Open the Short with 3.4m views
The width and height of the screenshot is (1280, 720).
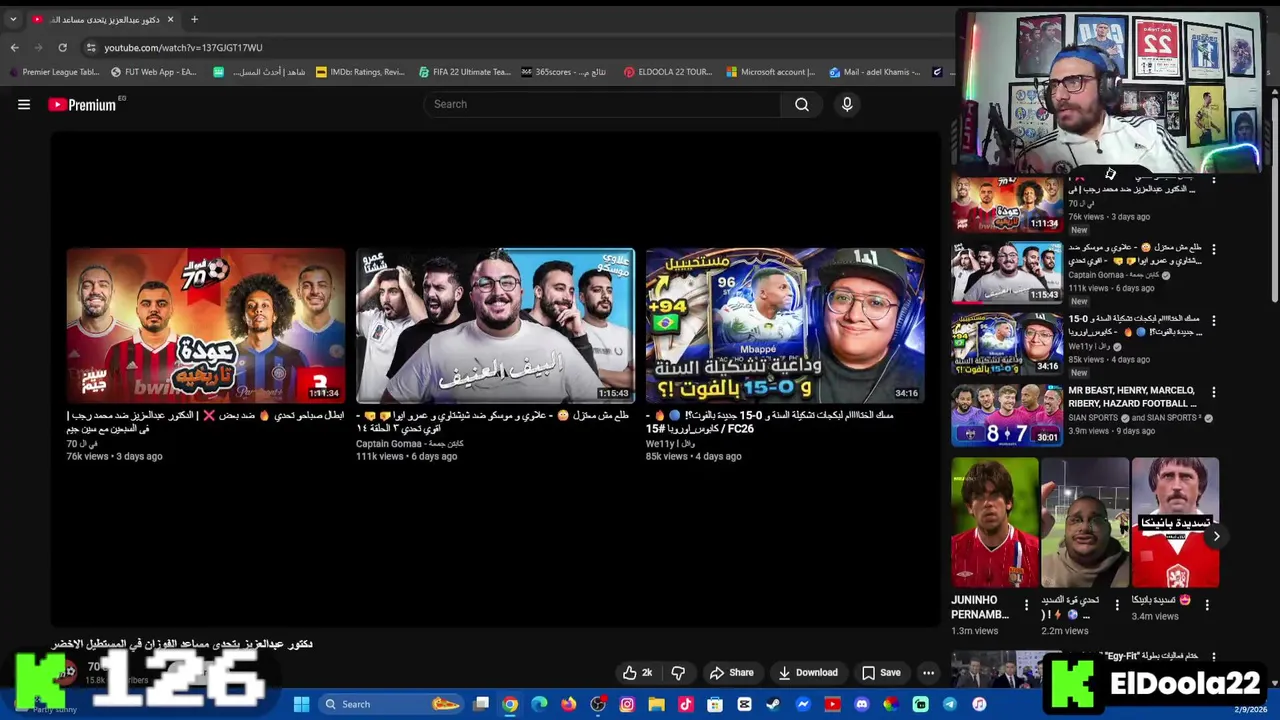click(x=1175, y=523)
